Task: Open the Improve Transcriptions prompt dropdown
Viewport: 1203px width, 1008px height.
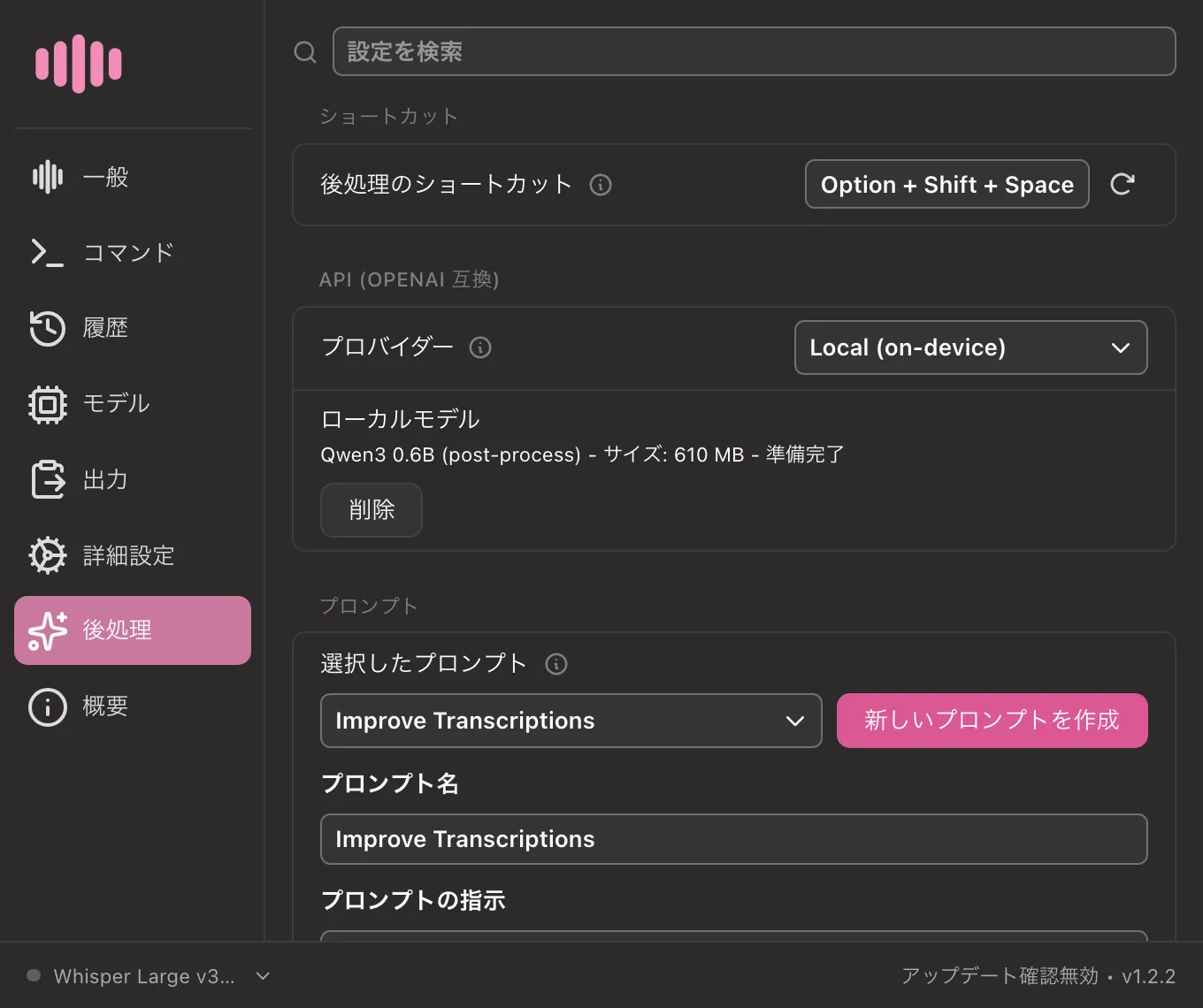Action: coord(571,721)
